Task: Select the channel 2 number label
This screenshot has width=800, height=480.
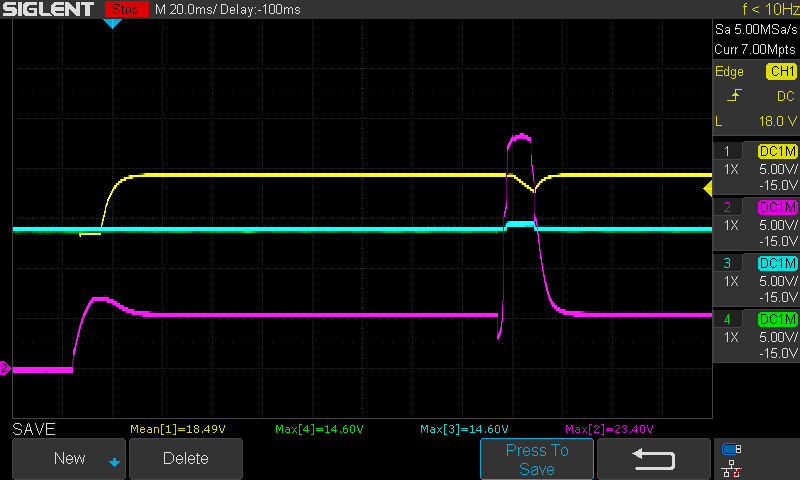Action: tap(727, 207)
